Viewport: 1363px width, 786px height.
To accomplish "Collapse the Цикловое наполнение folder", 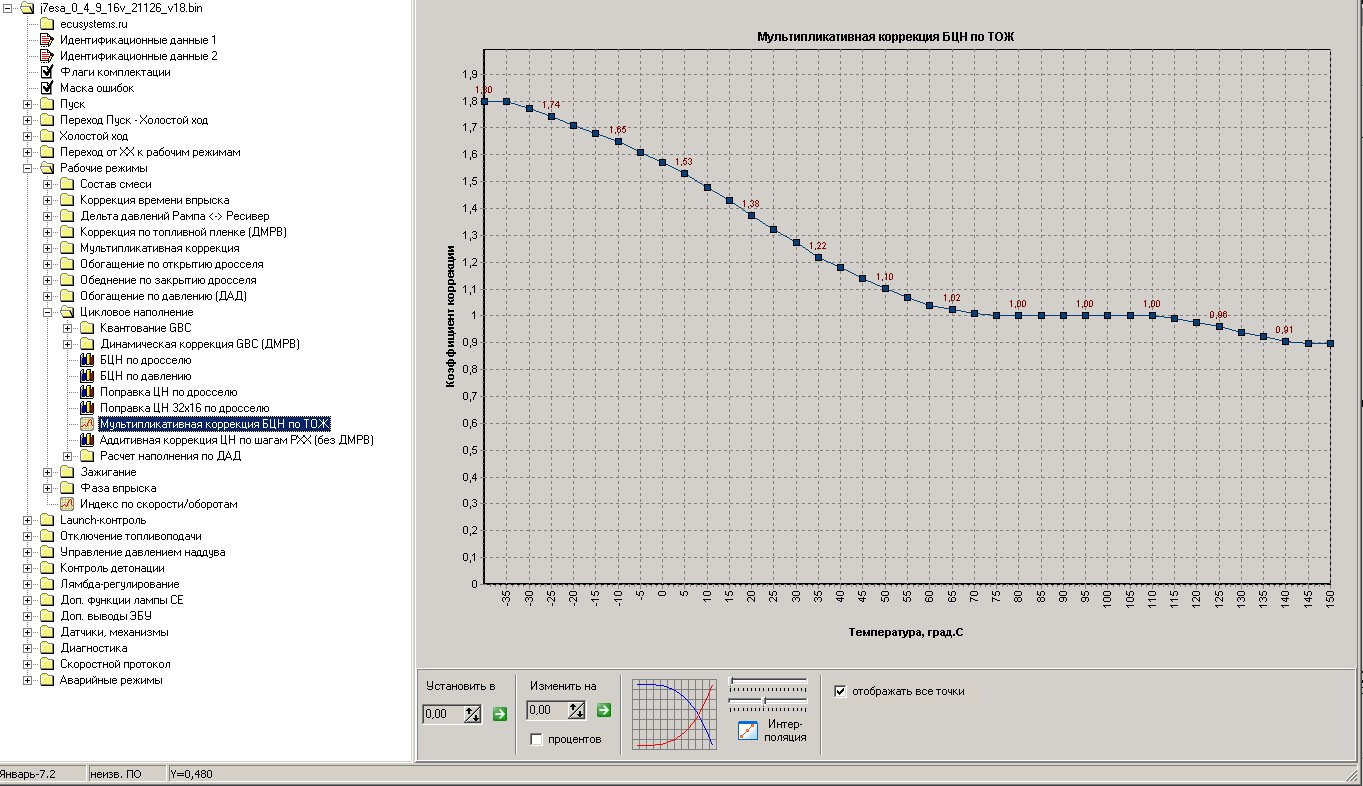I will (x=48, y=312).
